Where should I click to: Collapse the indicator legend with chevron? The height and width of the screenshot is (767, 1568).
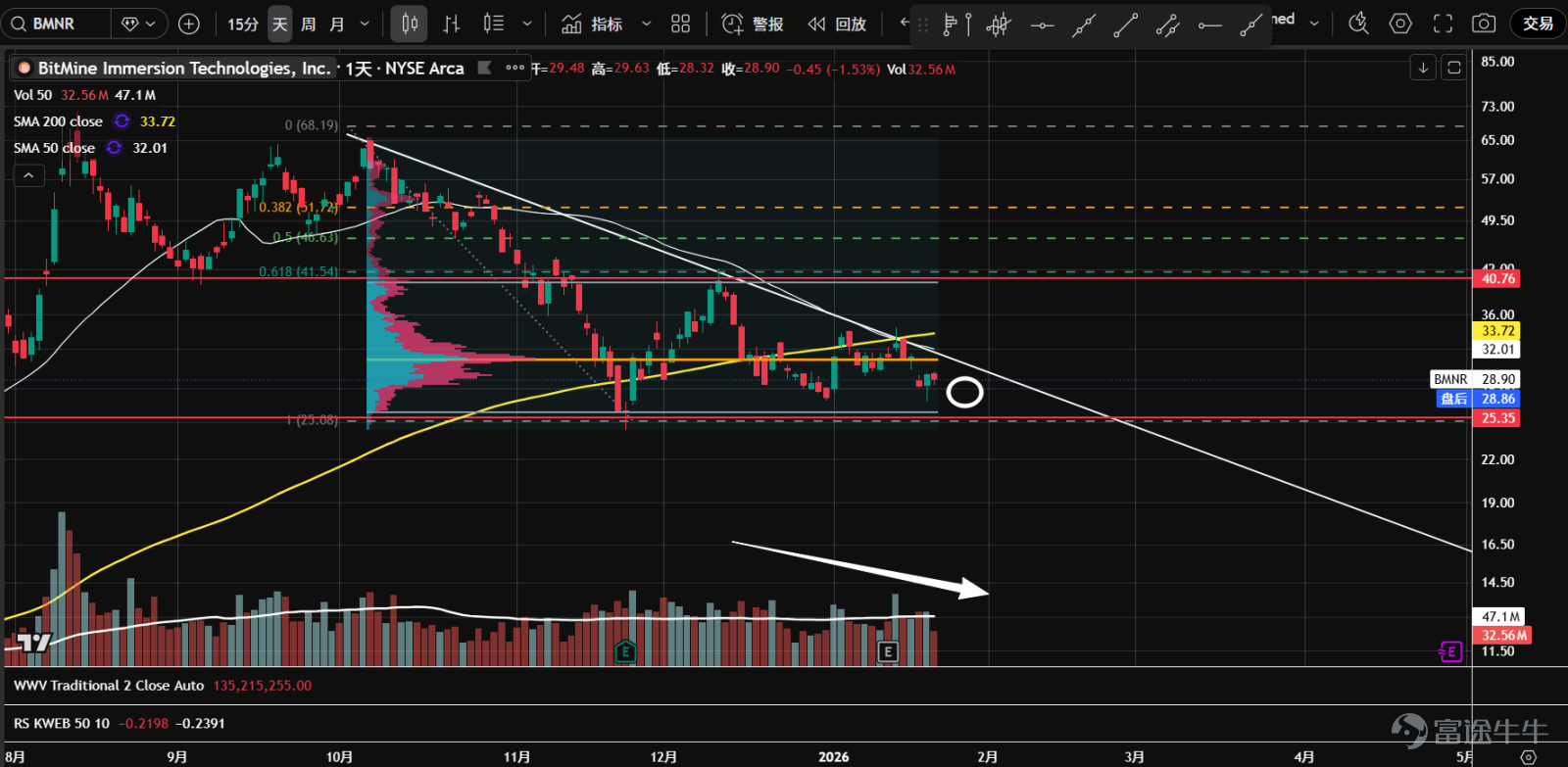(x=28, y=174)
